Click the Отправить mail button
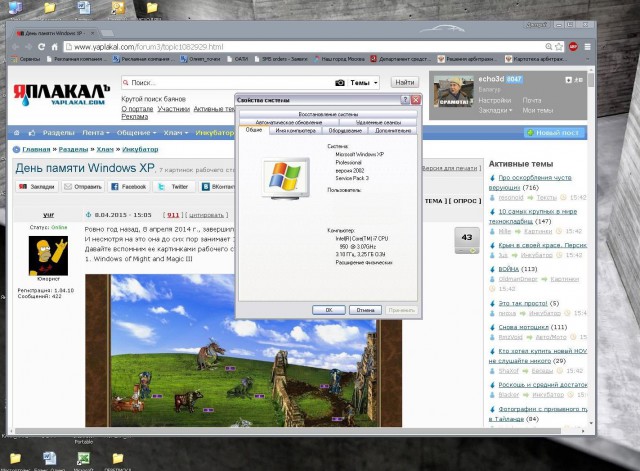Screen dimensions: 640x471 83,187
